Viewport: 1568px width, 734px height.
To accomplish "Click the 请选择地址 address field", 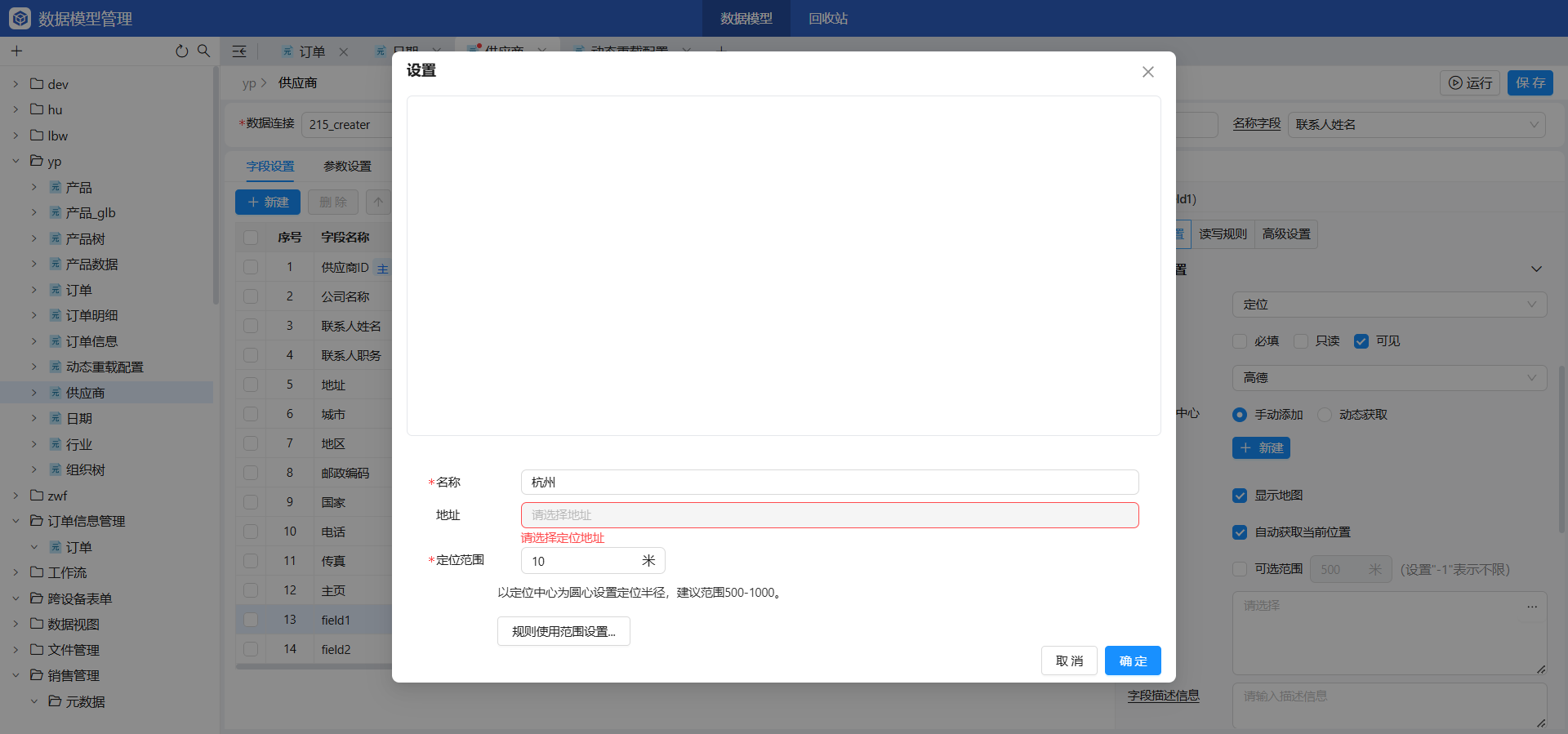I will coord(830,515).
